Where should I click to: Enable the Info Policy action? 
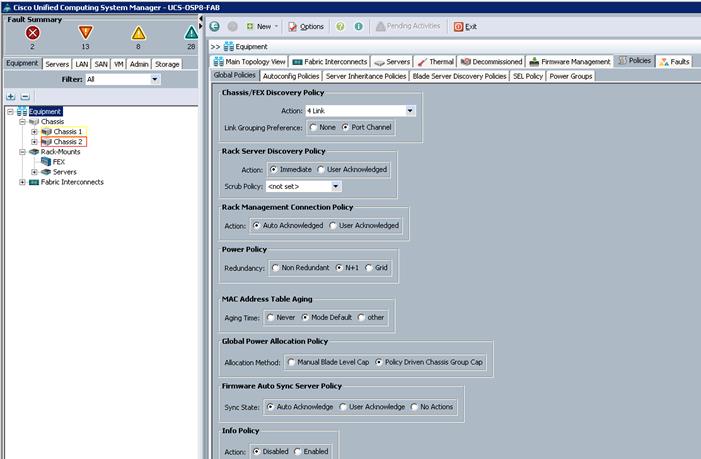(x=298, y=451)
